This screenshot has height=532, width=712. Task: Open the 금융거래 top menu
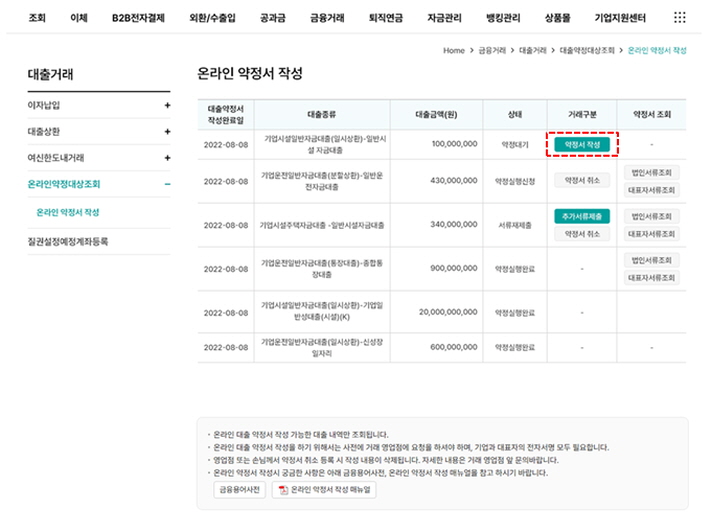coord(327,18)
